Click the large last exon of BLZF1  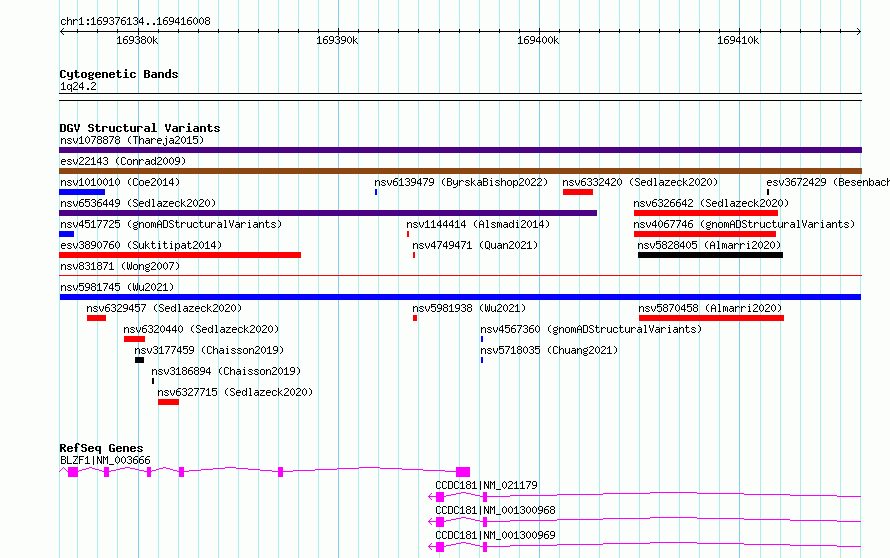(x=463, y=472)
